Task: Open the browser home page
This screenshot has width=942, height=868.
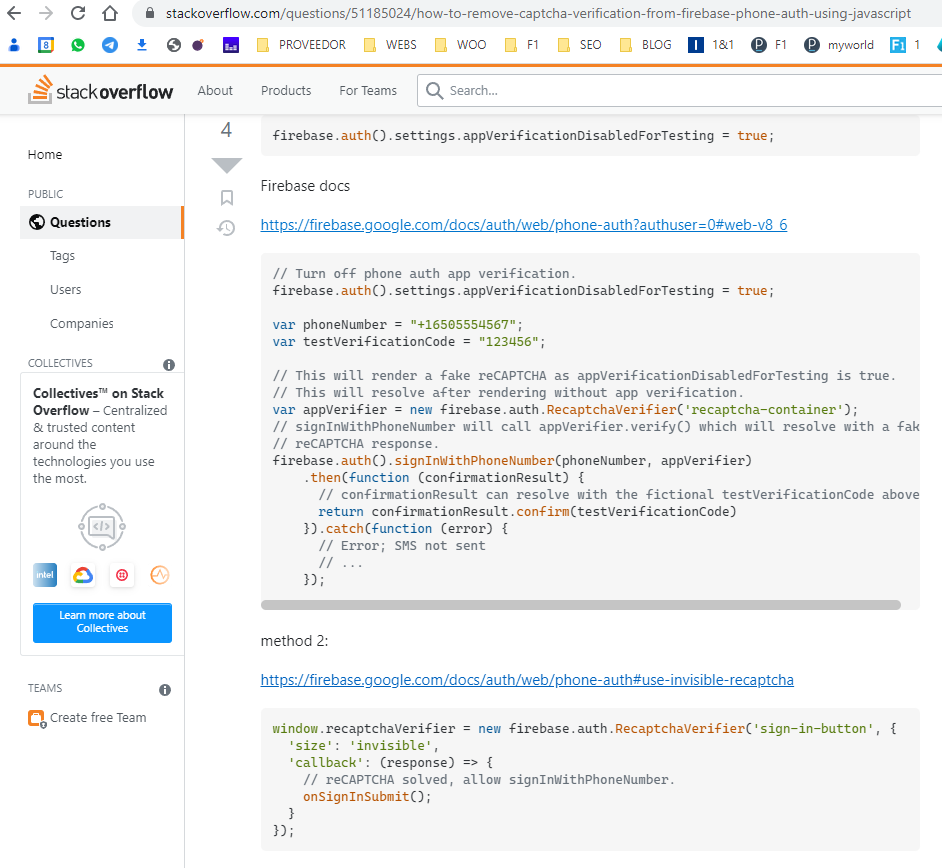Action: pyautogui.click(x=109, y=13)
